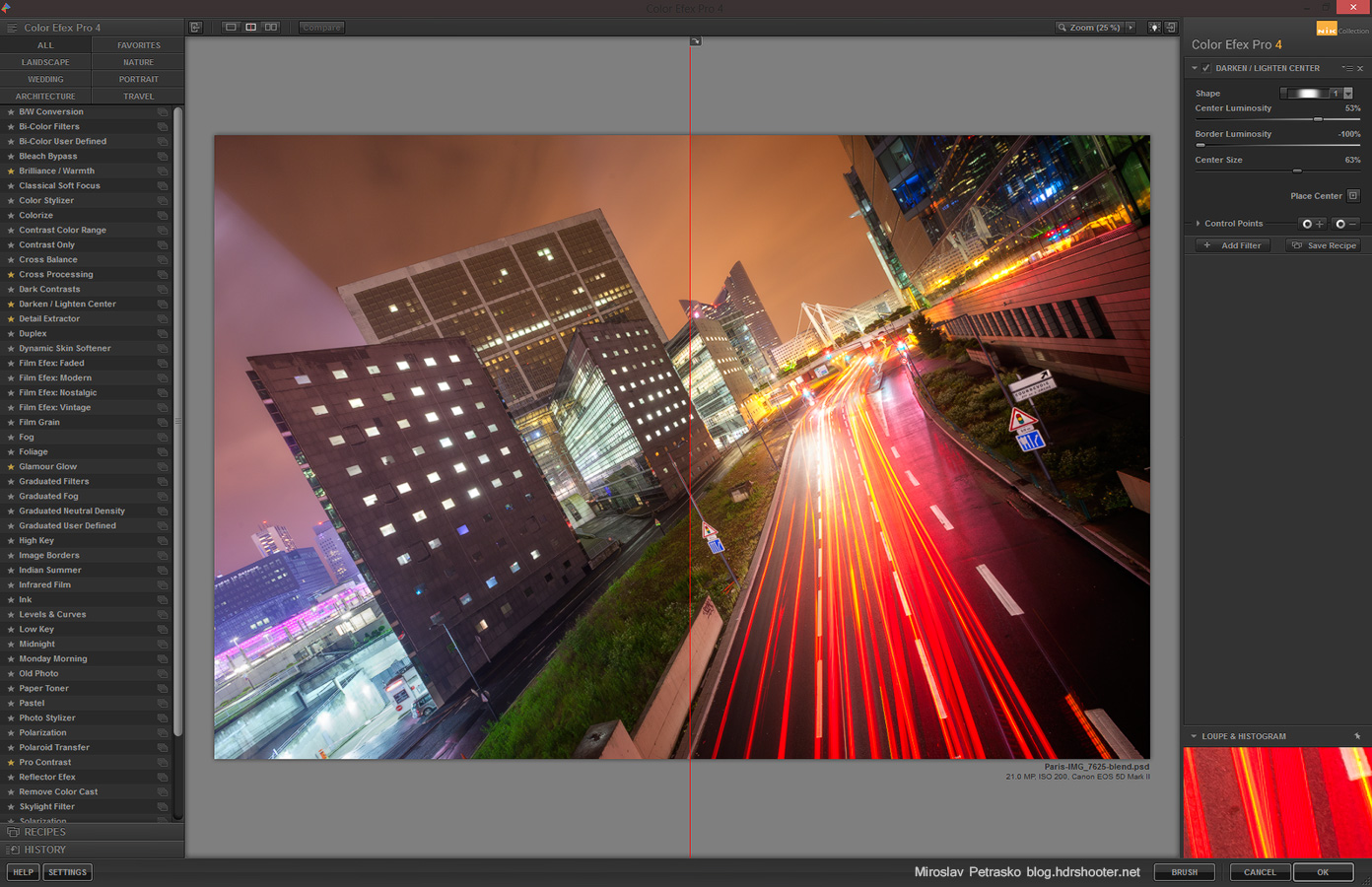Hide the right adjustments panel
Image resolution: width=1372 pixels, height=887 pixels.
pyautogui.click(x=1171, y=28)
